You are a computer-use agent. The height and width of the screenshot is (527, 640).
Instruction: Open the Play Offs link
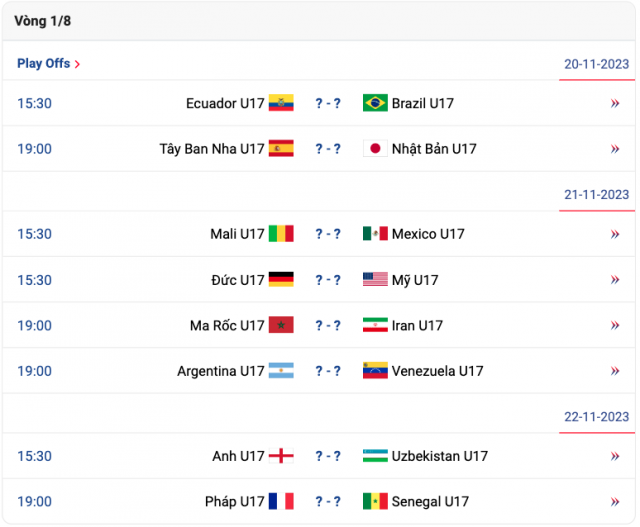click(x=48, y=64)
